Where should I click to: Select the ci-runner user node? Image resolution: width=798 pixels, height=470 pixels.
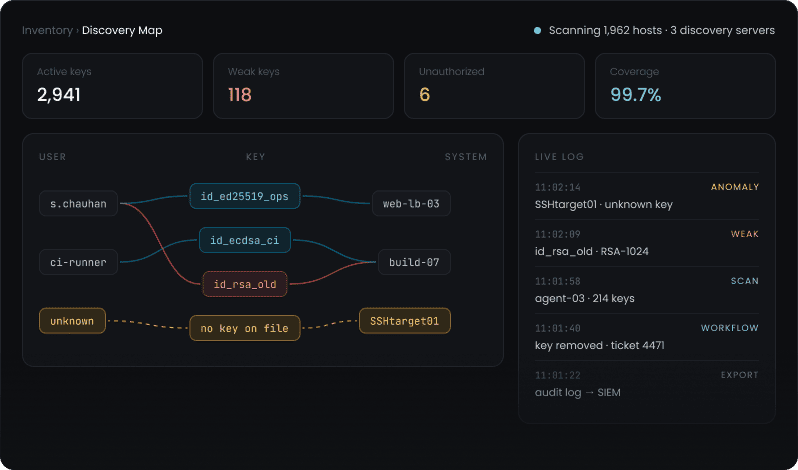click(x=78, y=262)
